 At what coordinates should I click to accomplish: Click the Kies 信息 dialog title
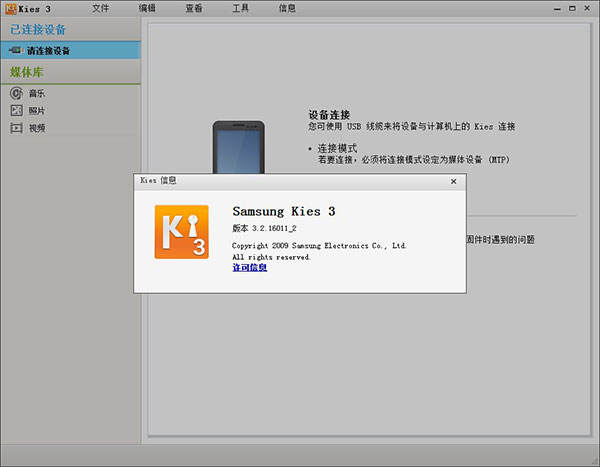click(x=158, y=180)
